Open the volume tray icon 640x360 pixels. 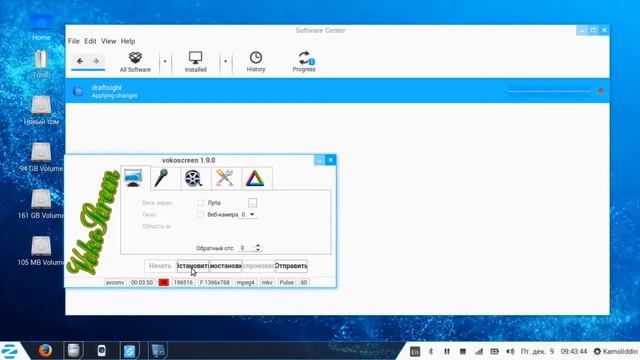click(510, 351)
